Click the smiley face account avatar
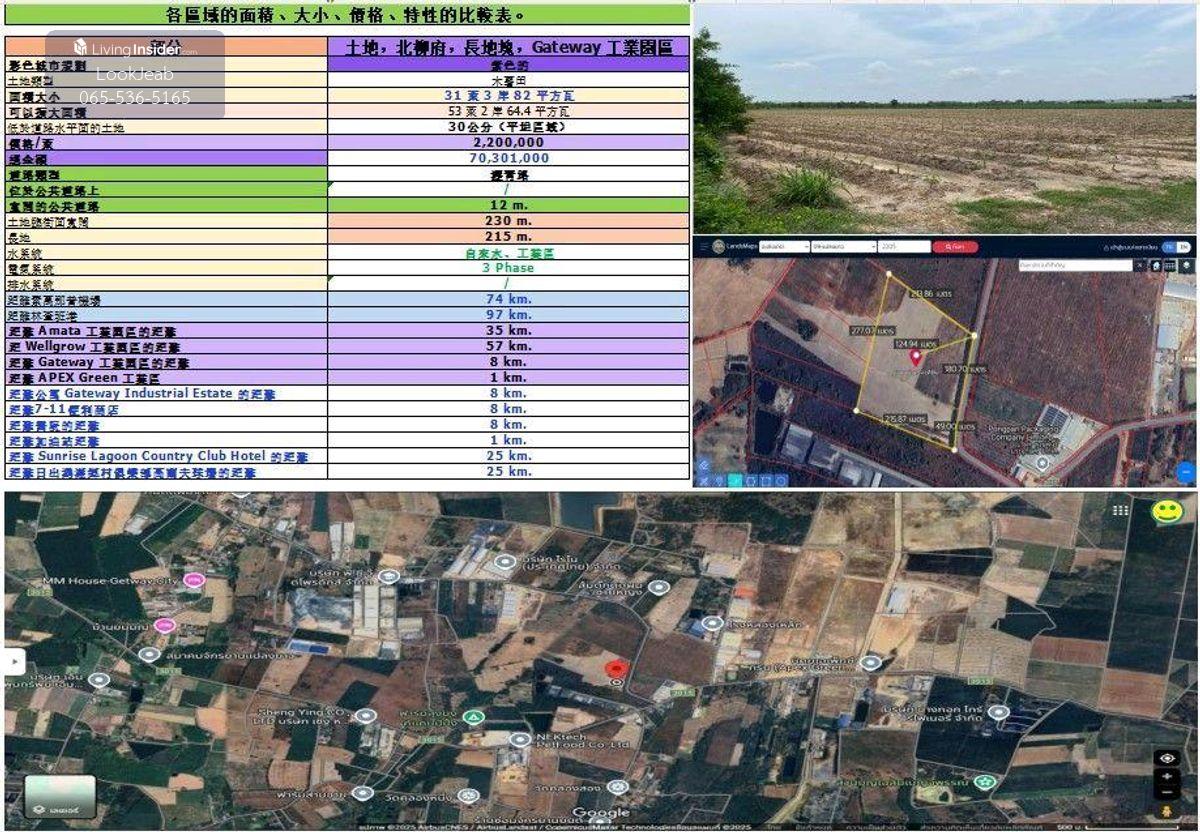The height and width of the screenshot is (832, 1200). [1166, 512]
